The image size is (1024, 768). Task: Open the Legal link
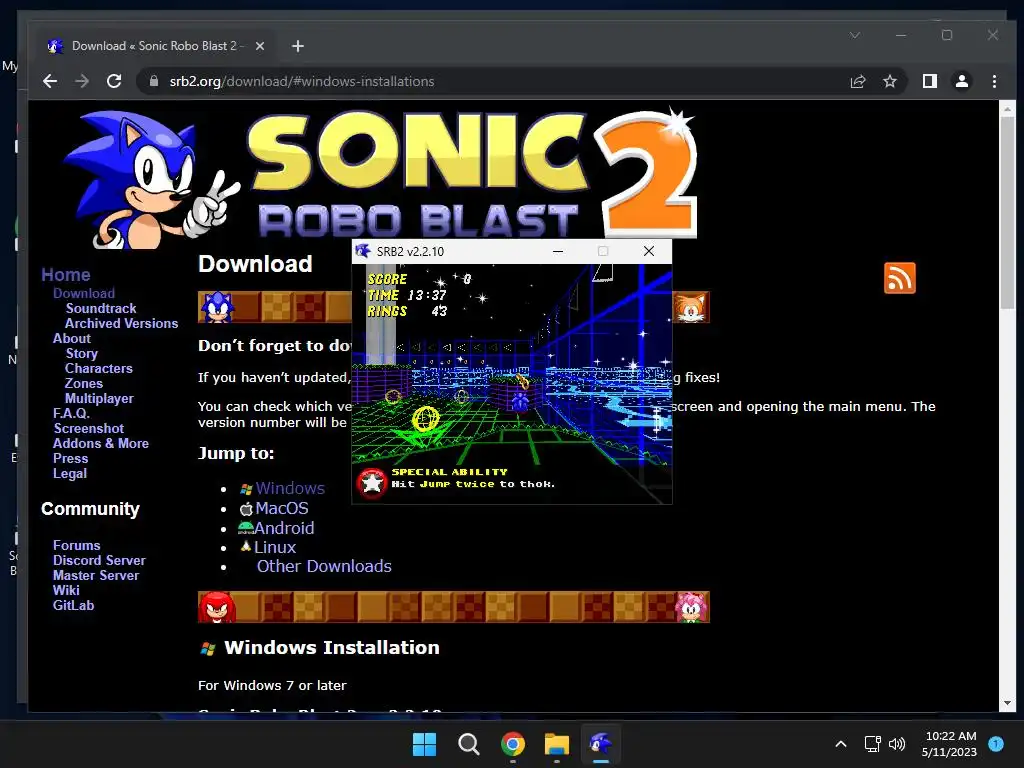(70, 473)
